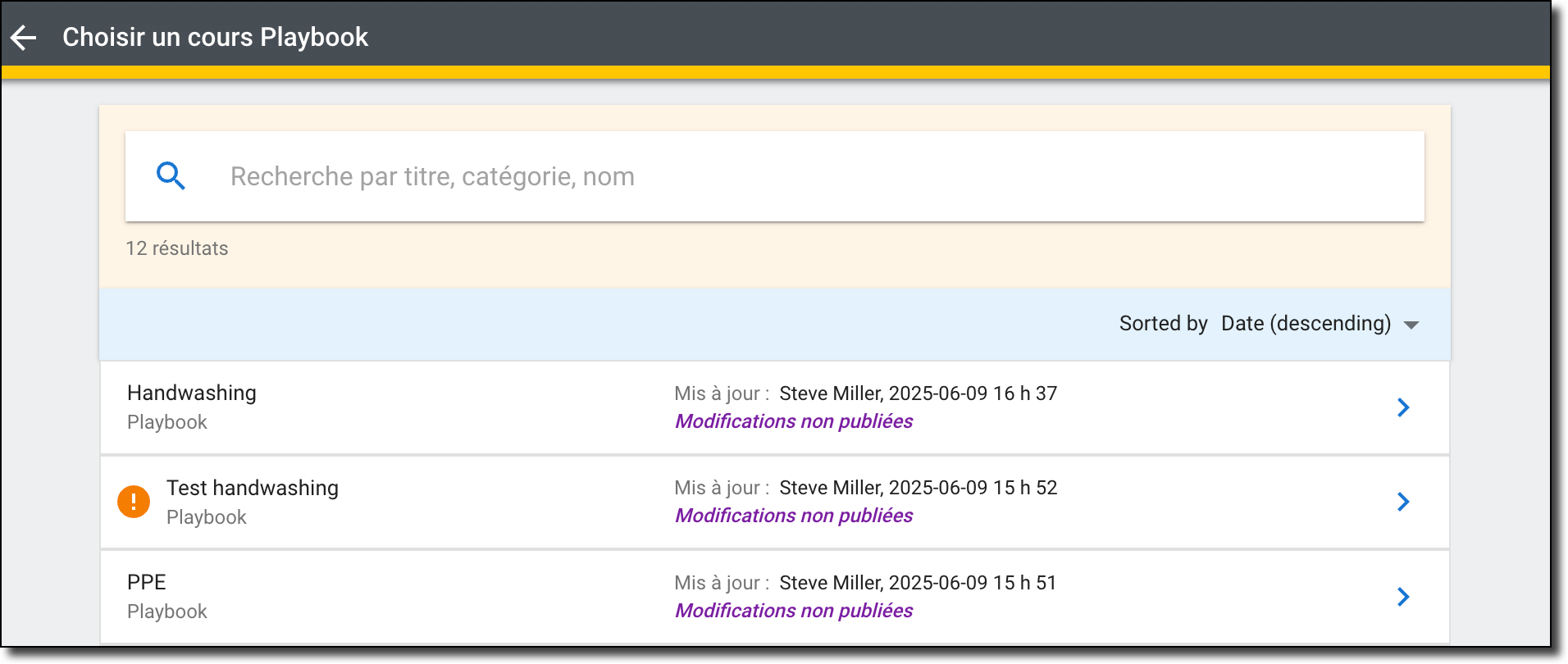The width and height of the screenshot is (1568, 664).
Task: Click Modifications non publiées under PPE
Action: pyautogui.click(x=794, y=611)
